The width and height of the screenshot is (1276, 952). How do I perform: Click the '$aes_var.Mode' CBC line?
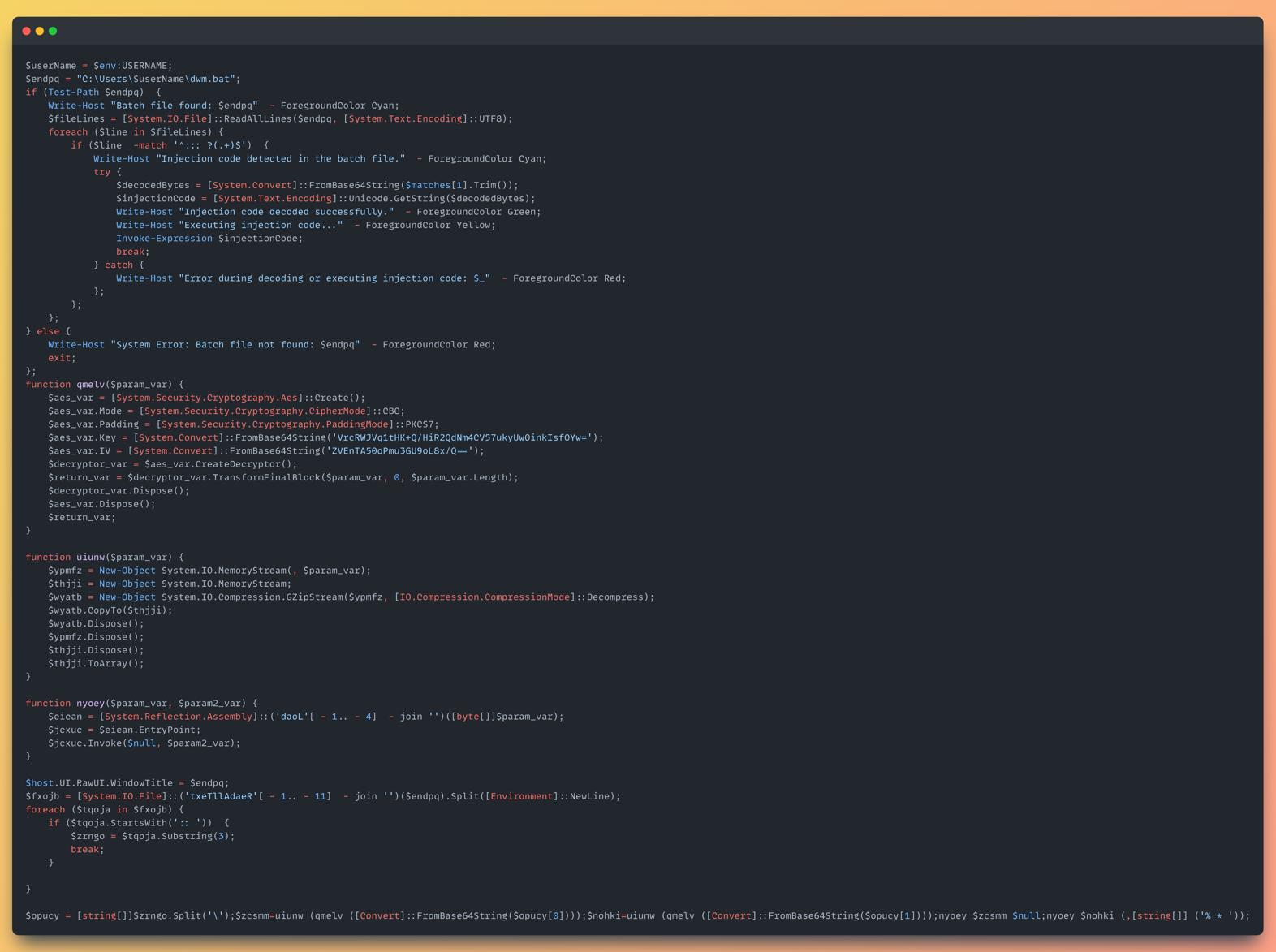pyautogui.click(x=226, y=411)
